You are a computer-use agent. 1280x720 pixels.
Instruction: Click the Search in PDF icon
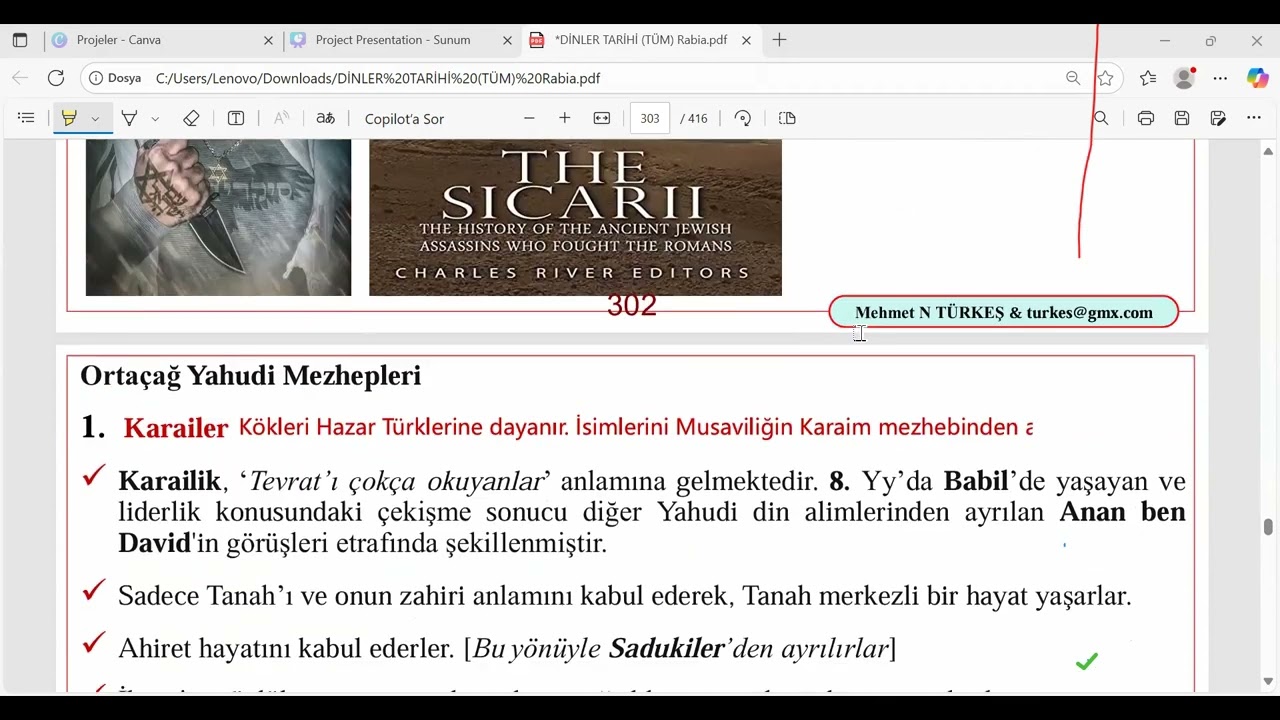click(x=1101, y=118)
